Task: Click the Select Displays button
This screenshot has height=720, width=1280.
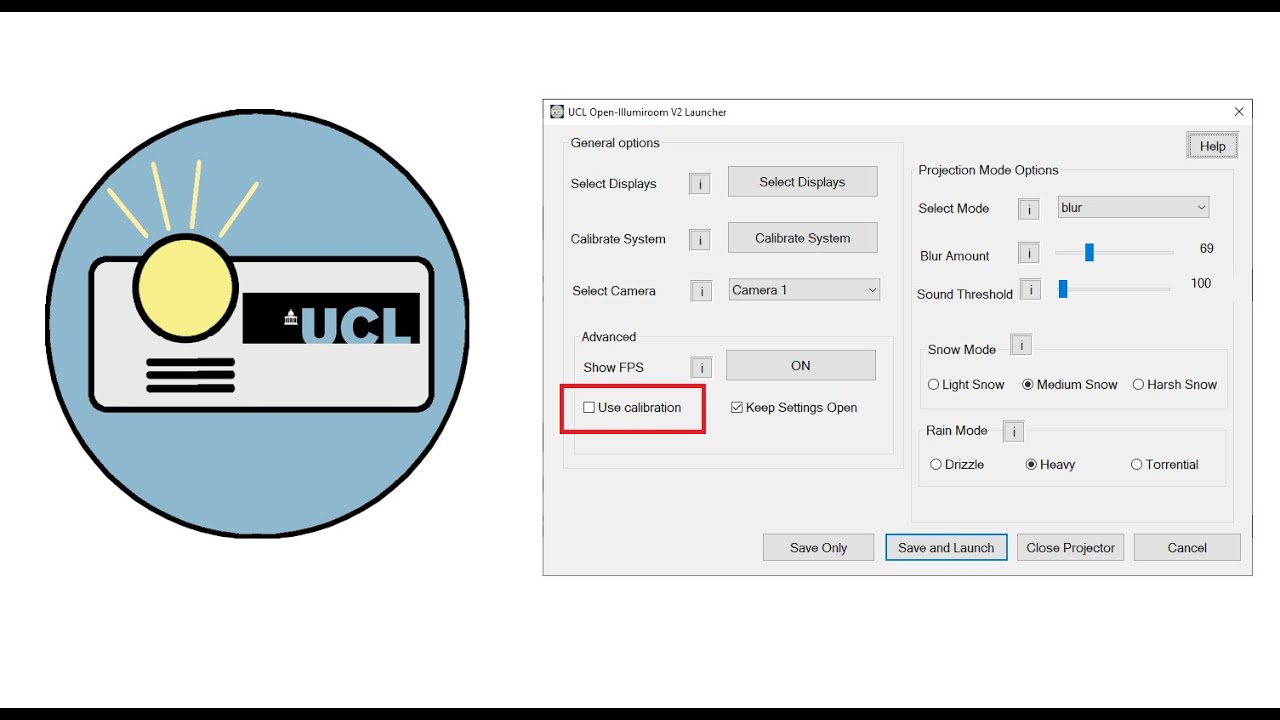Action: (x=803, y=182)
